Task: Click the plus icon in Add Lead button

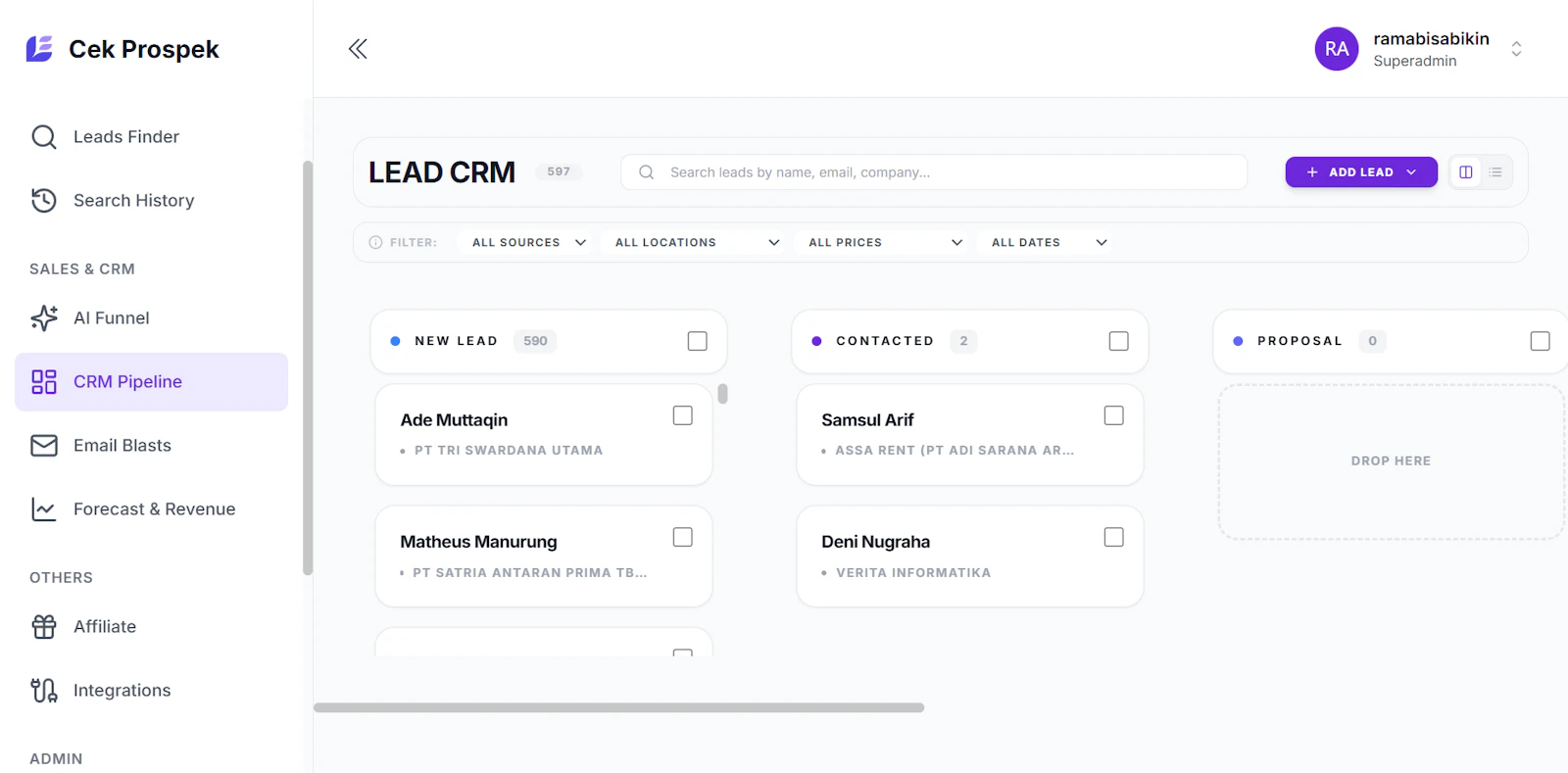Action: (x=1312, y=171)
